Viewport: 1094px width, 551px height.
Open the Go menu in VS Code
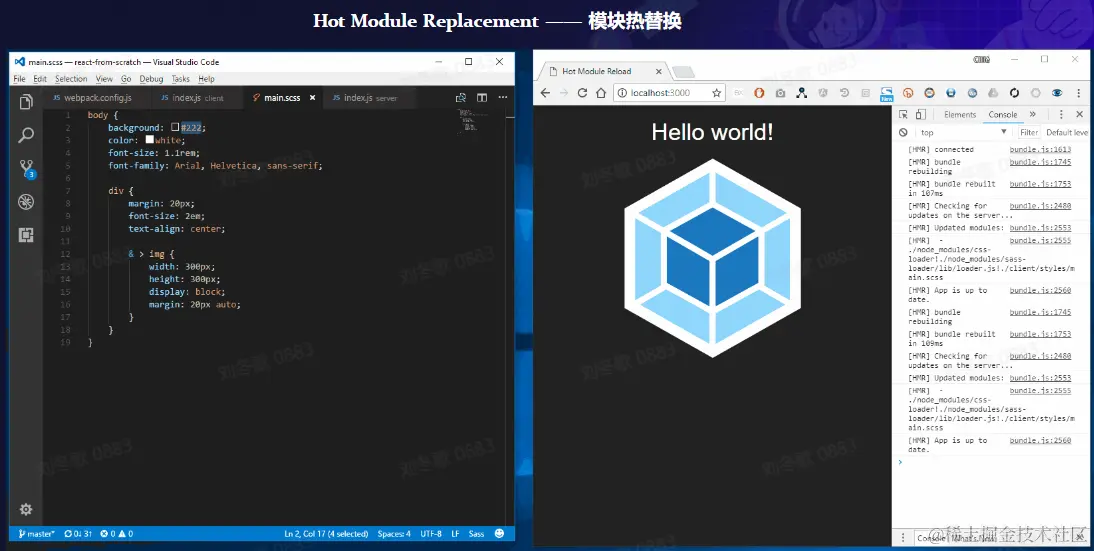[126, 79]
